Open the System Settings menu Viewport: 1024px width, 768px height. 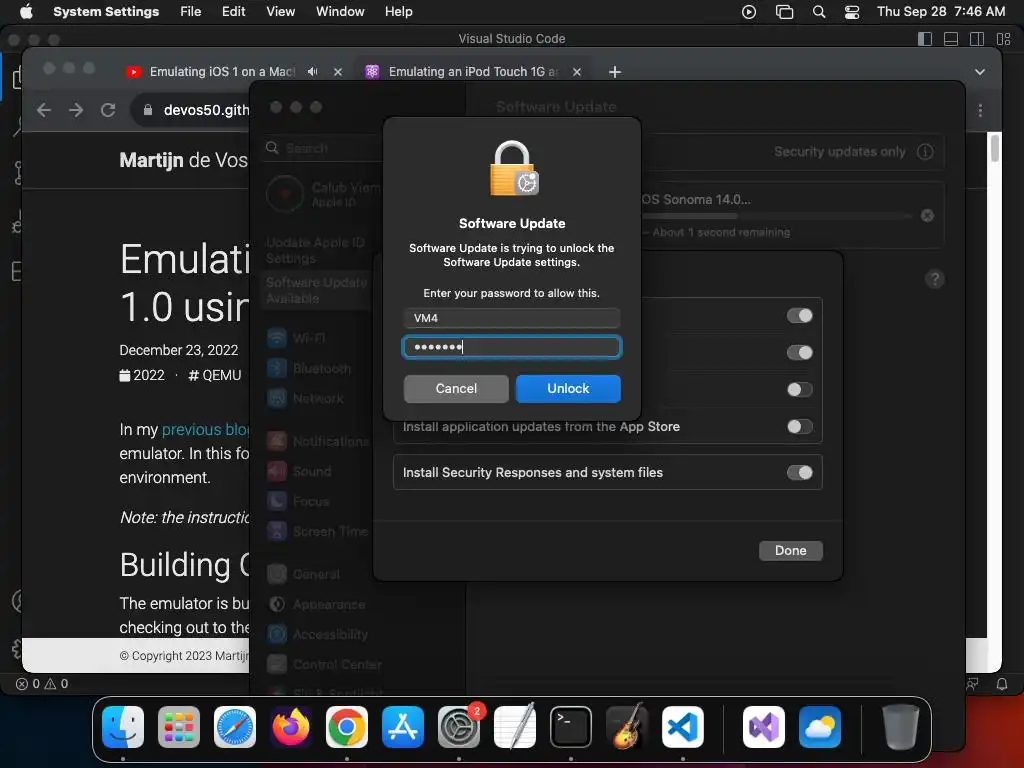click(x=106, y=12)
